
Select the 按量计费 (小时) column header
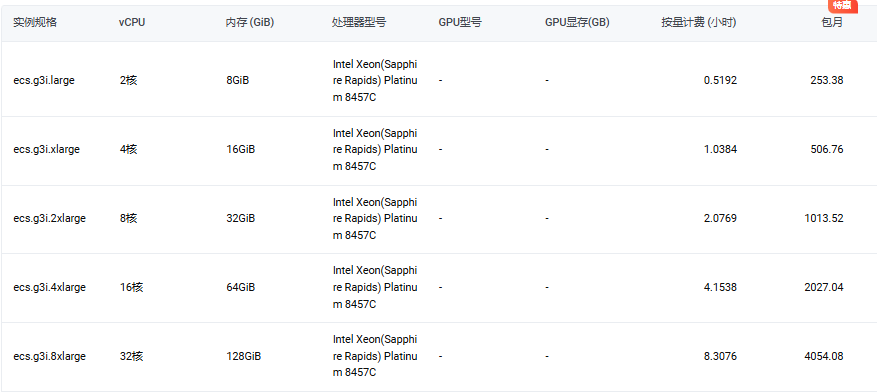click(x=699, y=23)
